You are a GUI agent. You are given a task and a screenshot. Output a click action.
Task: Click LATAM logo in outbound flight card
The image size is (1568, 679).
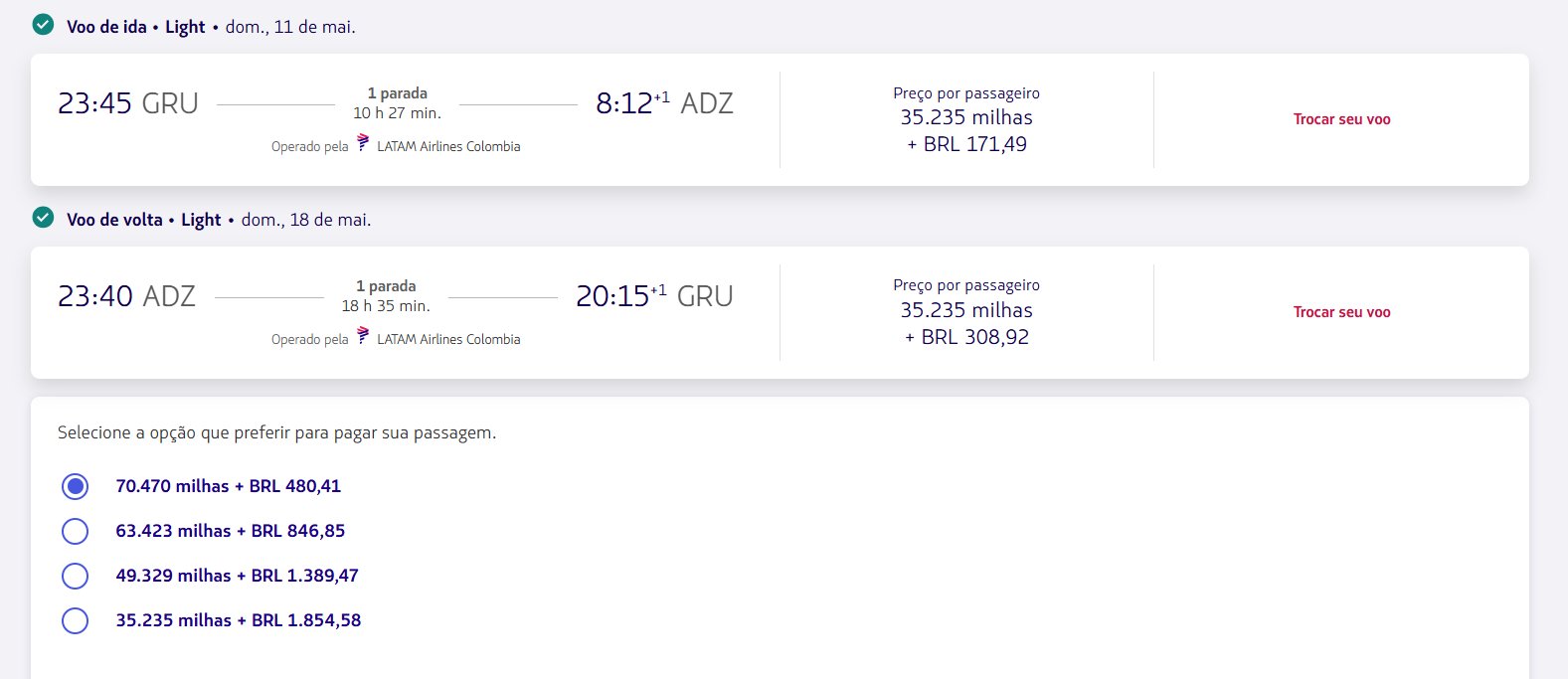pos(363,143)
